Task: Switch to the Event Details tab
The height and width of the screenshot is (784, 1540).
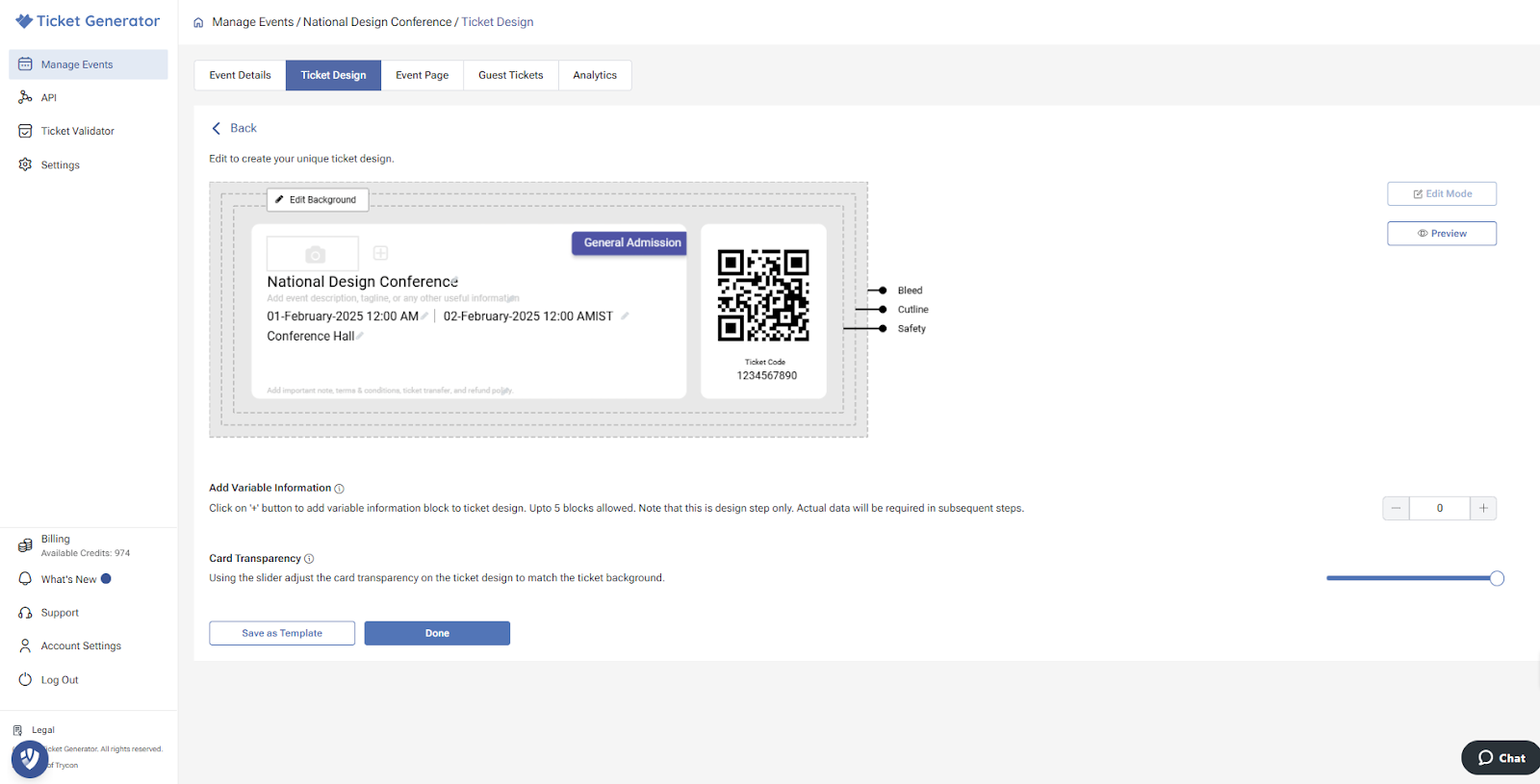Action: (240, 75)
